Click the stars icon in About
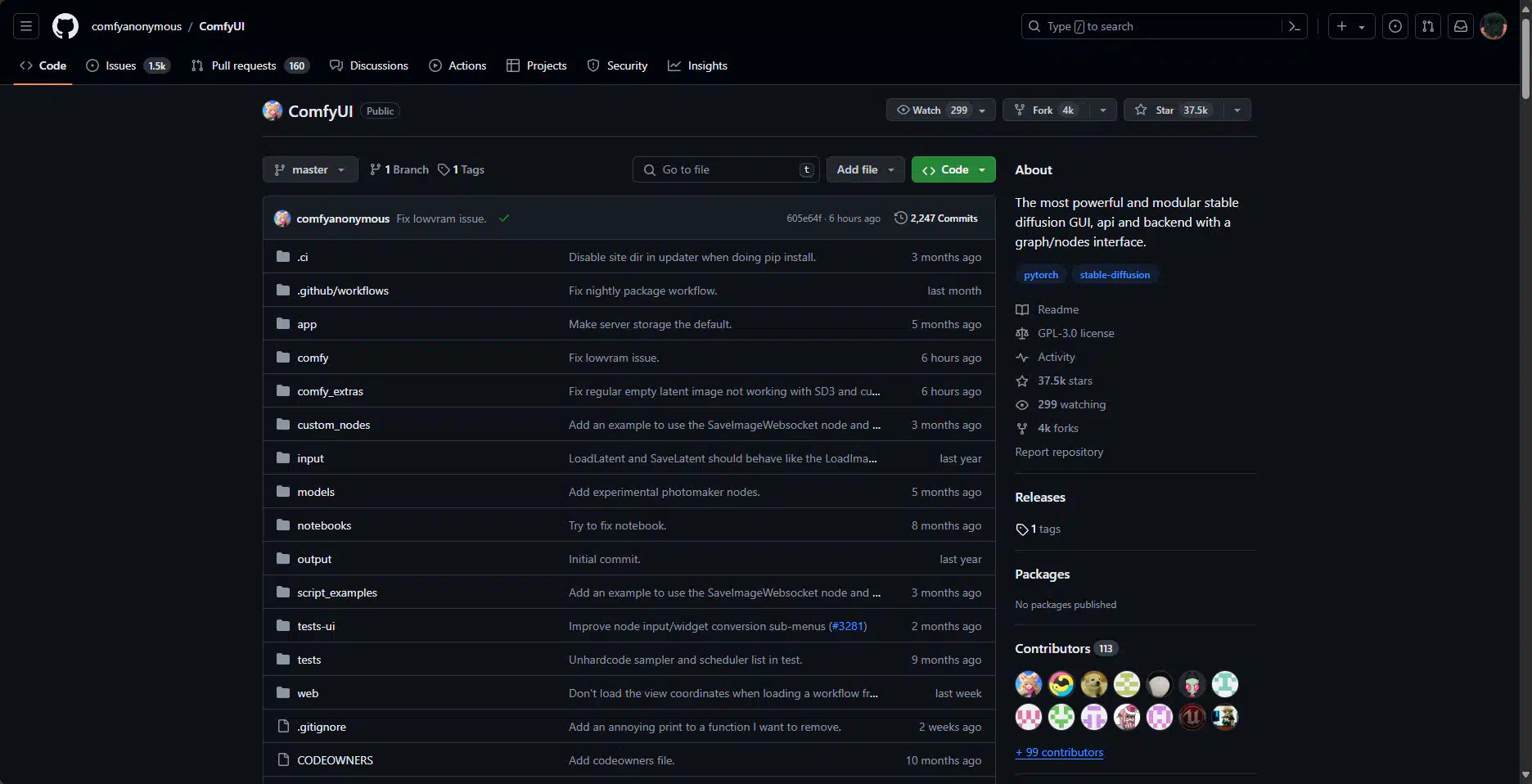This screenshot has width=1532, height=784. (x=1022, y=381)
